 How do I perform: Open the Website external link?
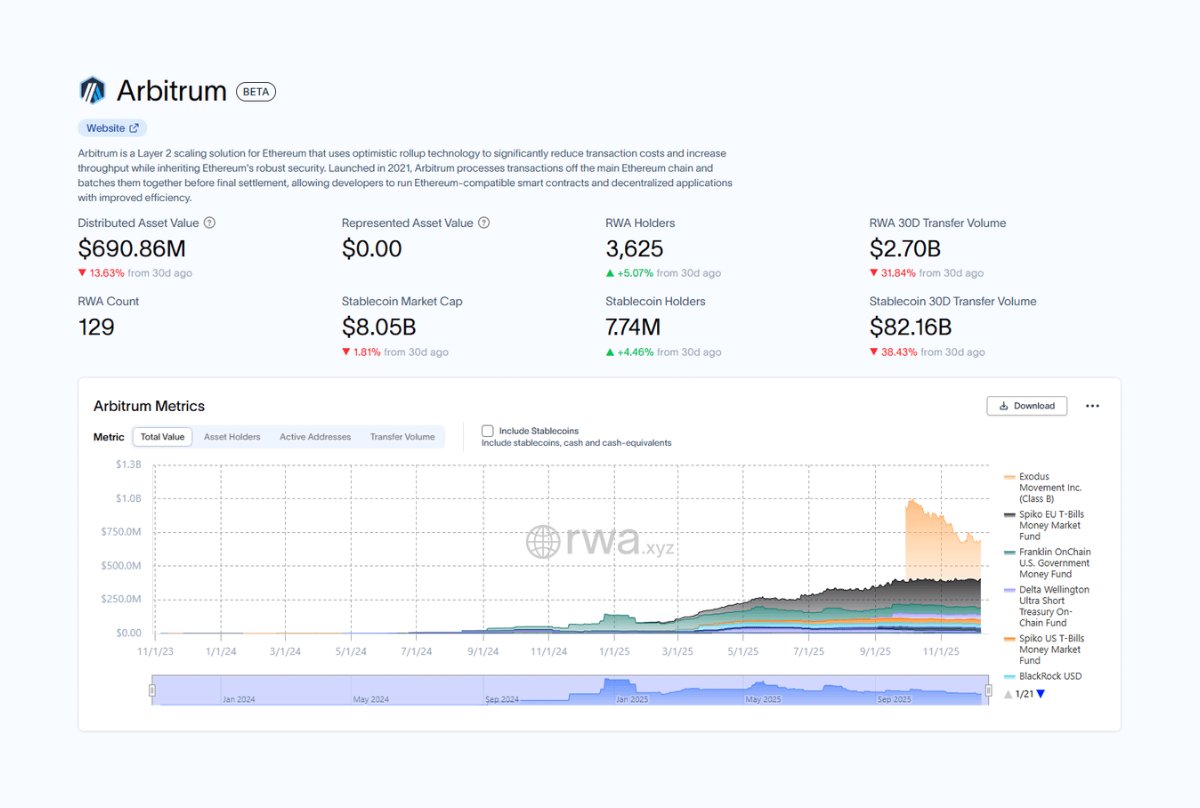coord(112,128)
